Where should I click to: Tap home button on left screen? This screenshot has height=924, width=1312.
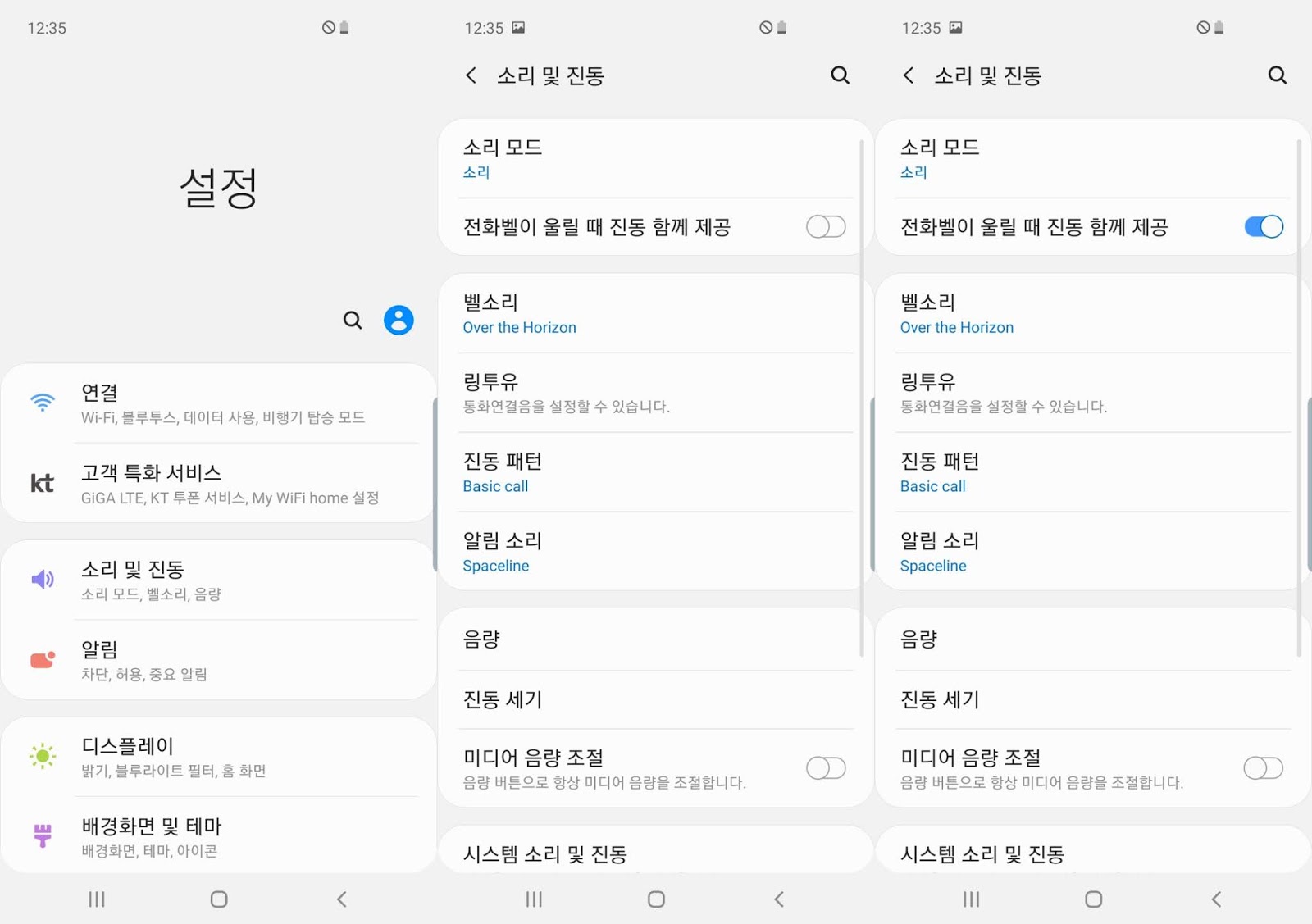[x=219, y=899]
